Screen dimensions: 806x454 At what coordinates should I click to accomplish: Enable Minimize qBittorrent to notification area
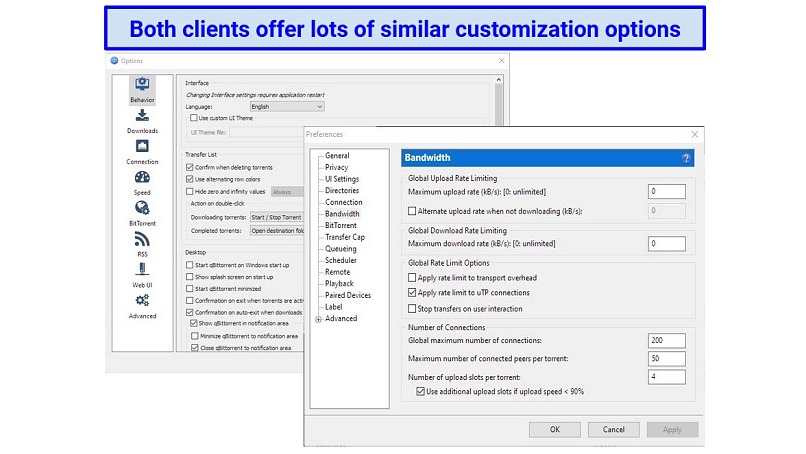pyautogui.click(x=194, y=336)
